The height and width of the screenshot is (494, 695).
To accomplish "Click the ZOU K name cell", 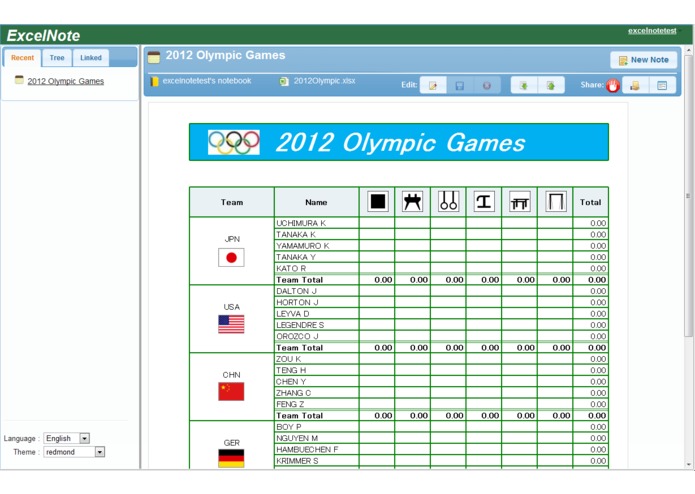I will pos(316,359).
